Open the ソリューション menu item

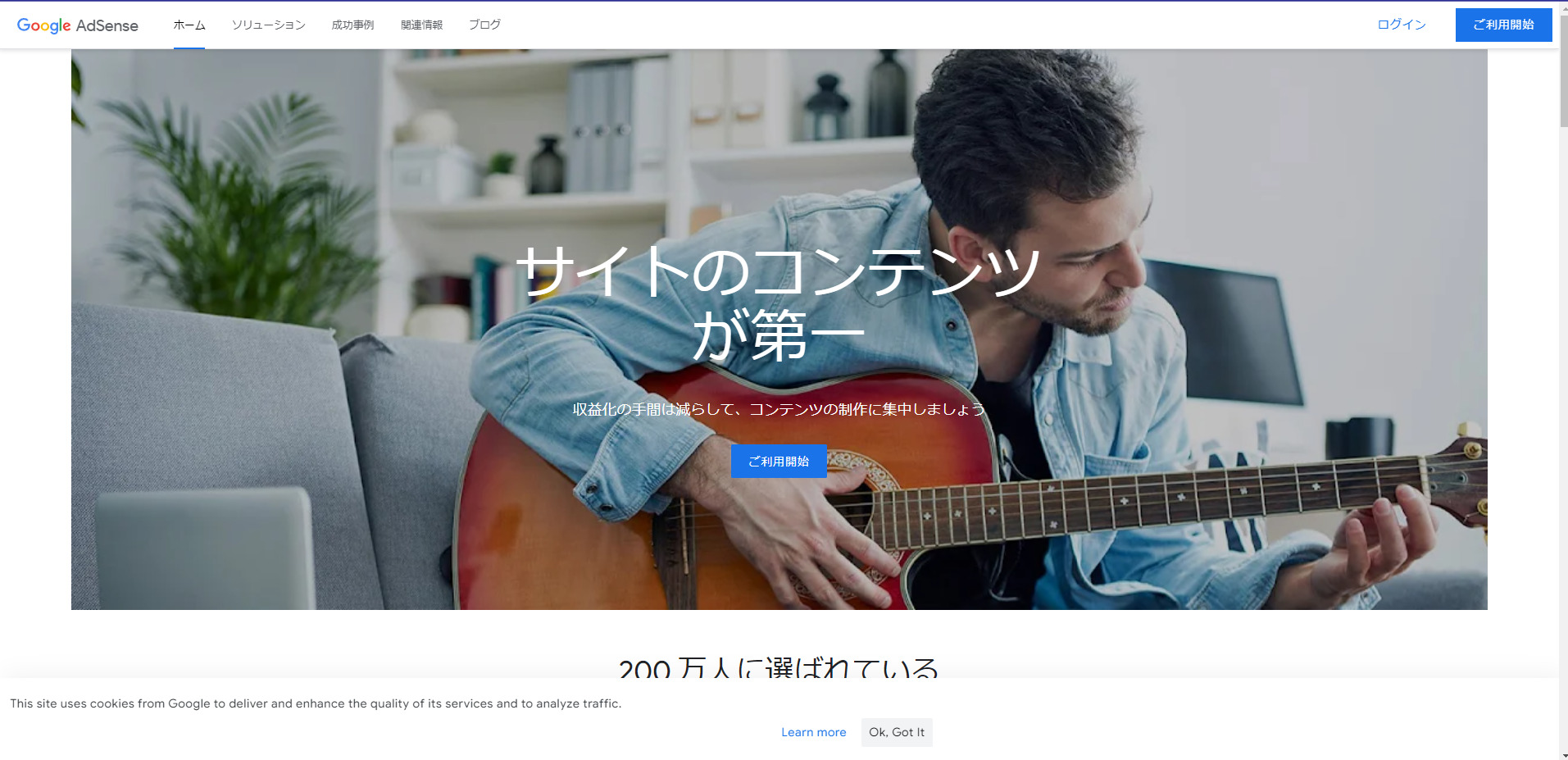tap(268, 25)
